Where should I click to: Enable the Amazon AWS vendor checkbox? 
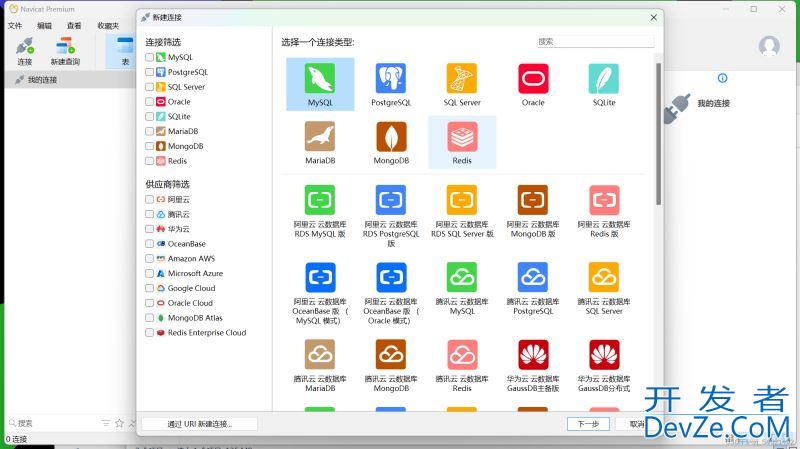(149, 258)
